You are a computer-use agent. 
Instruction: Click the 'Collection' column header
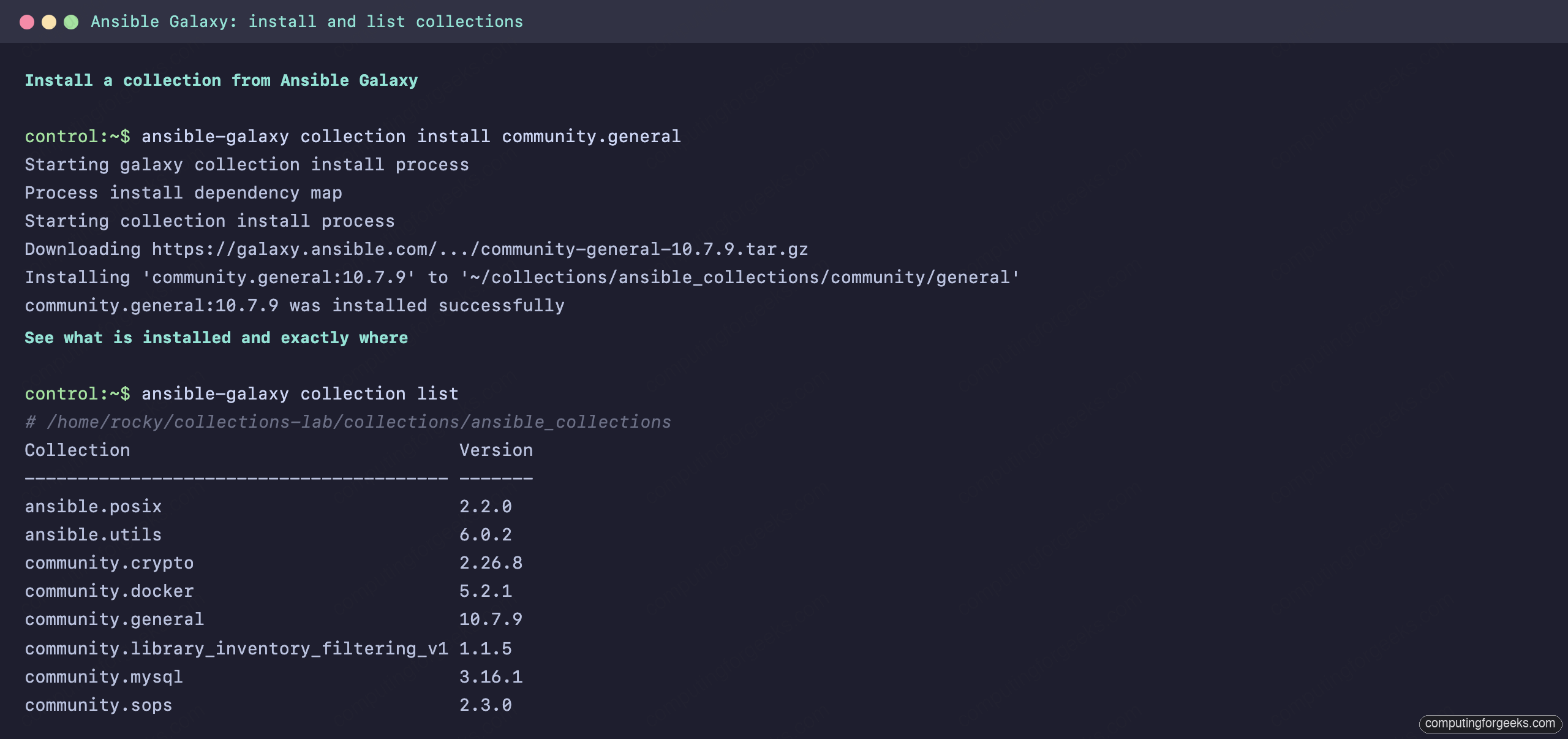tap(77, 450)
